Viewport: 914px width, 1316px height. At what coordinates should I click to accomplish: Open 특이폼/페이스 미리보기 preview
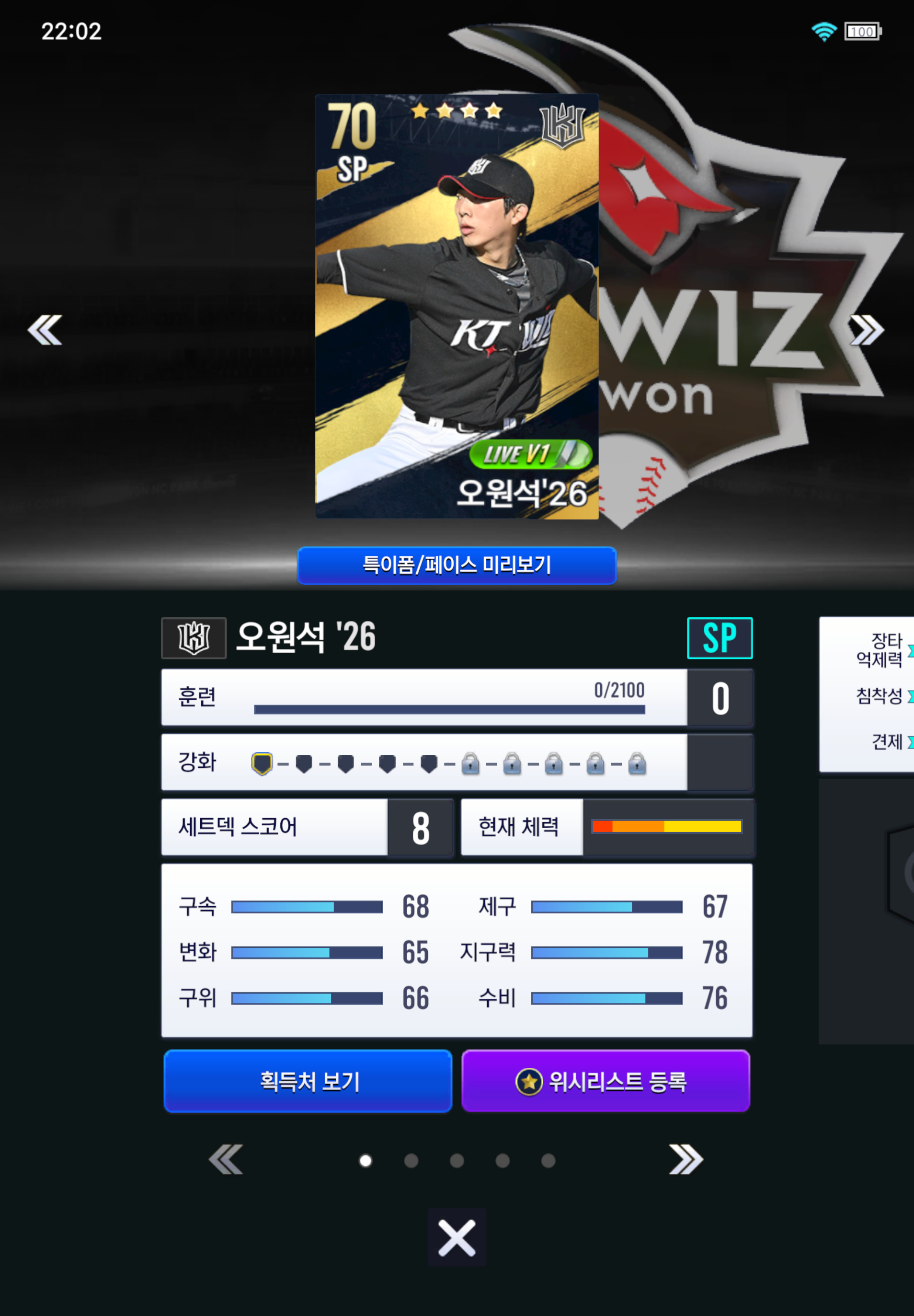point(457,566)
